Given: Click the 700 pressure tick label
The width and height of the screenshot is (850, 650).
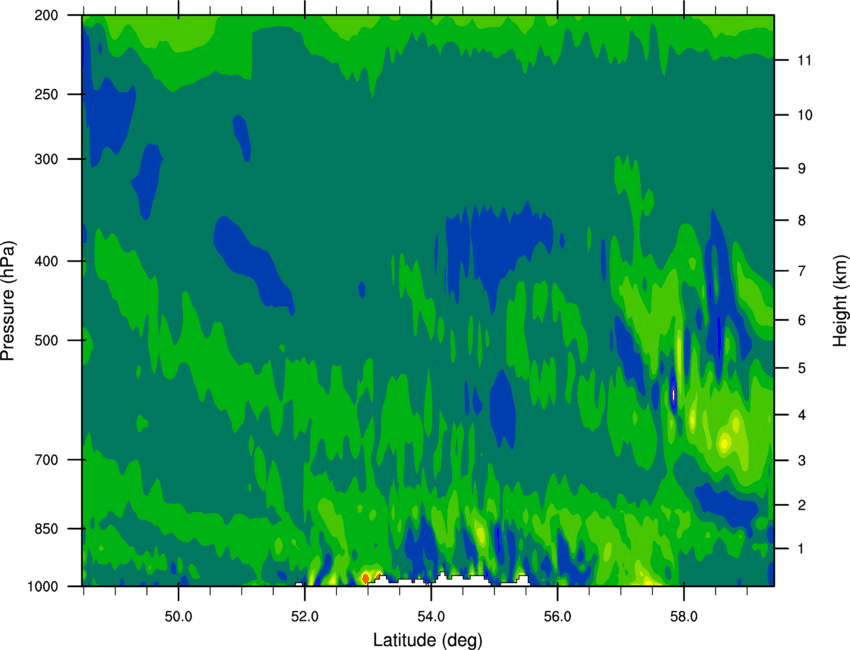Looking at the screenshot, I should [x=46, y=460].
